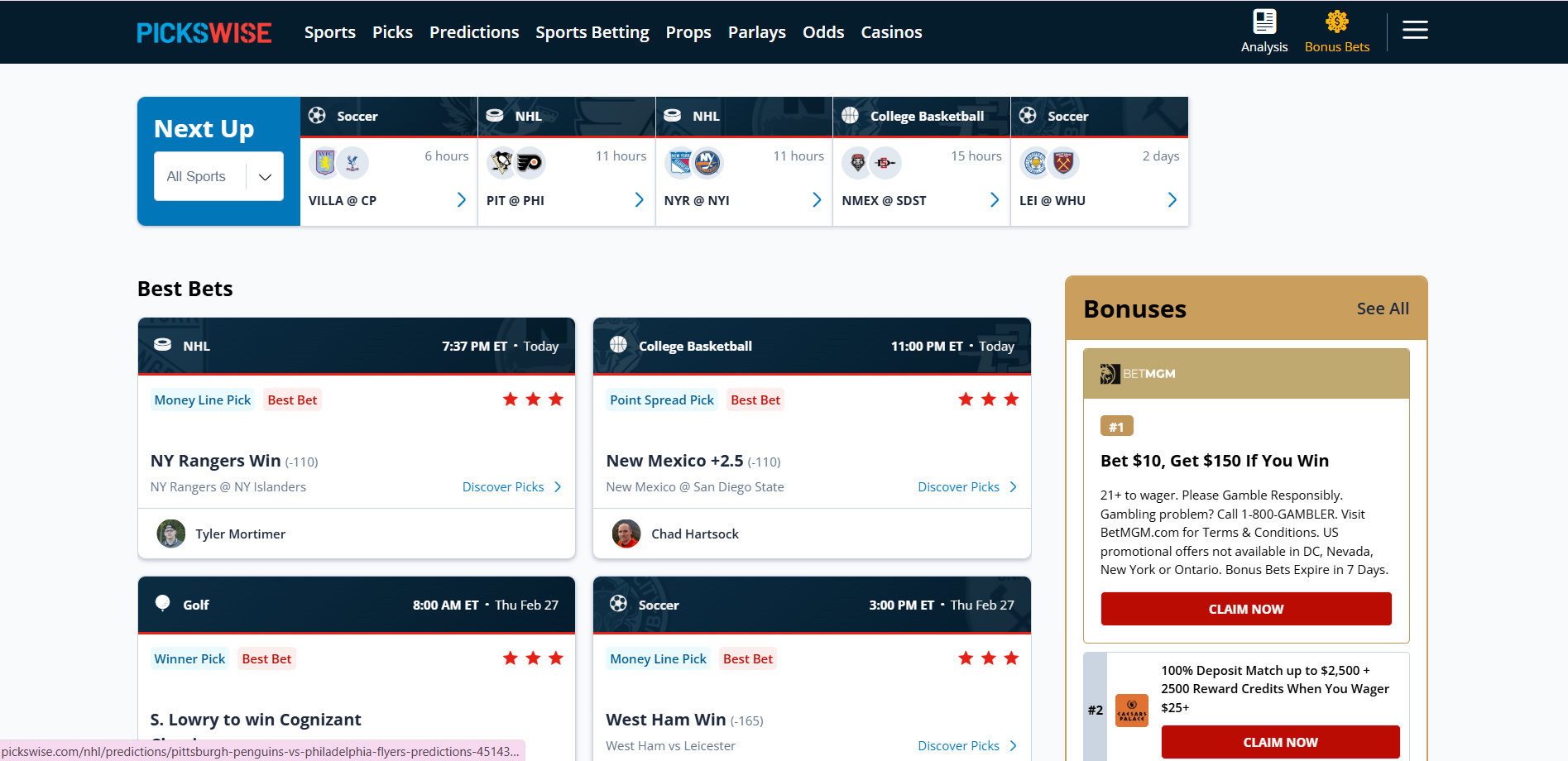1568x761 pixels.
Task: Click Chad Hartsock's avatar photo
Action: tap(626, 534)
